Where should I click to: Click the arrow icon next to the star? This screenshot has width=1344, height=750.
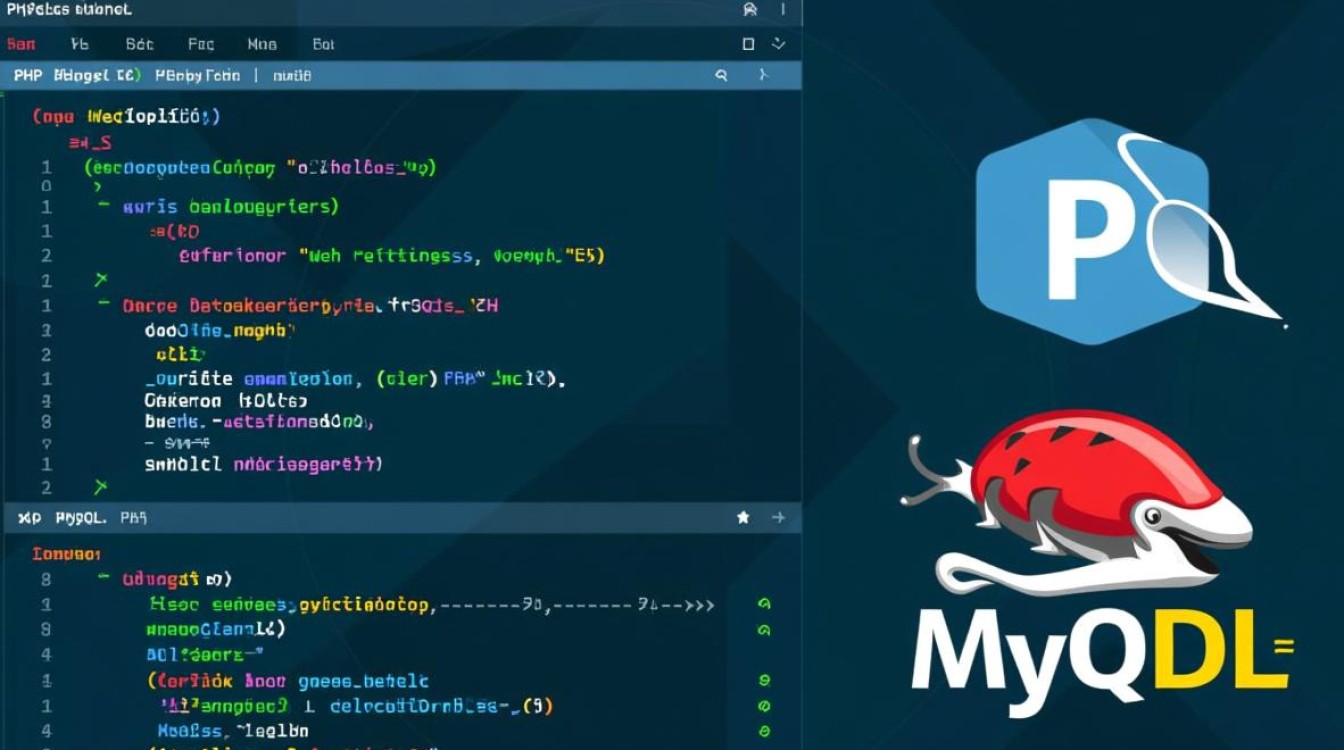[x=778, y=517]
